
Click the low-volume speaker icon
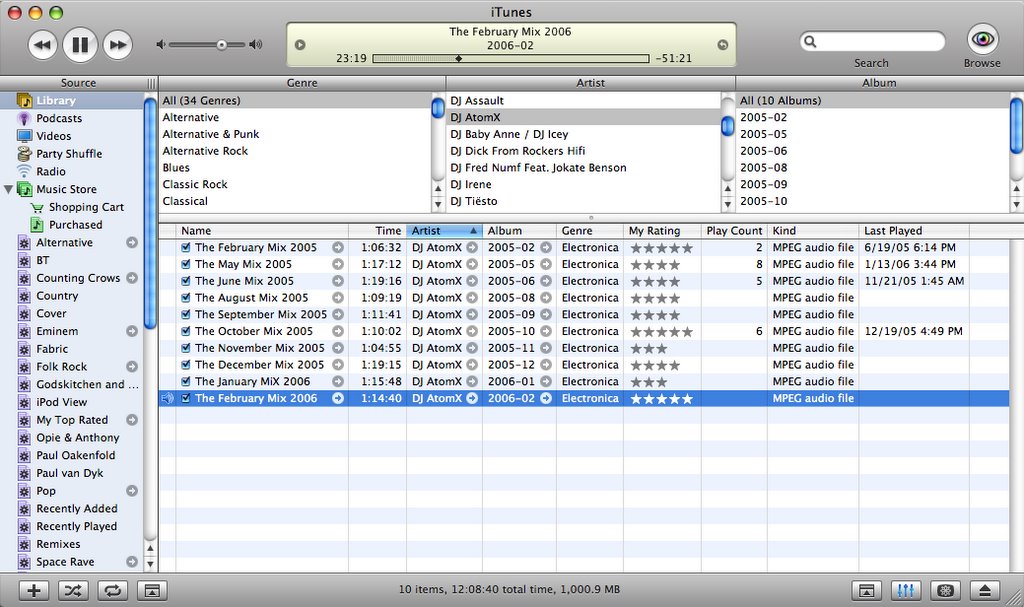[161, 44]
